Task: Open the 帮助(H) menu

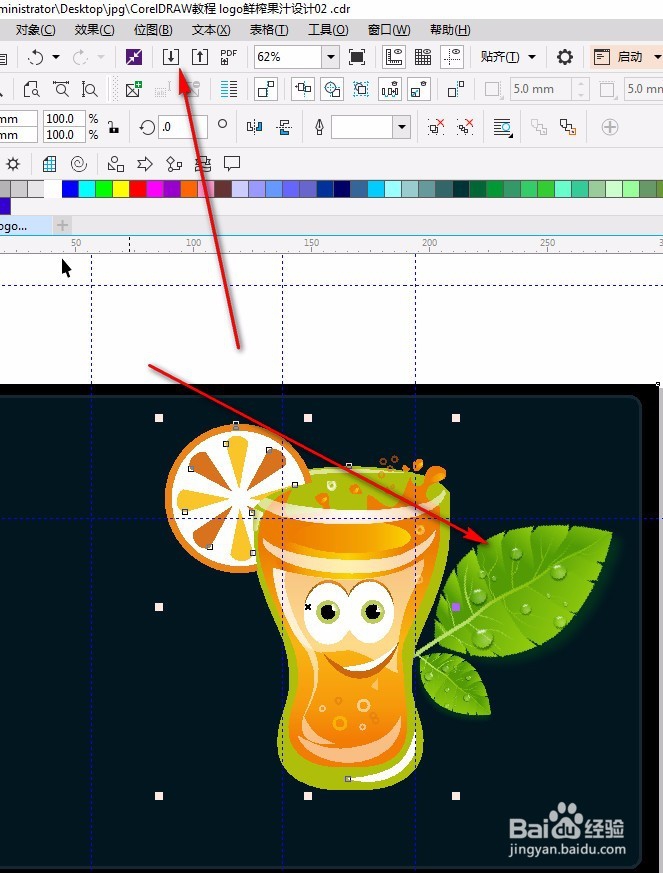Action: (x=450, y=30)
